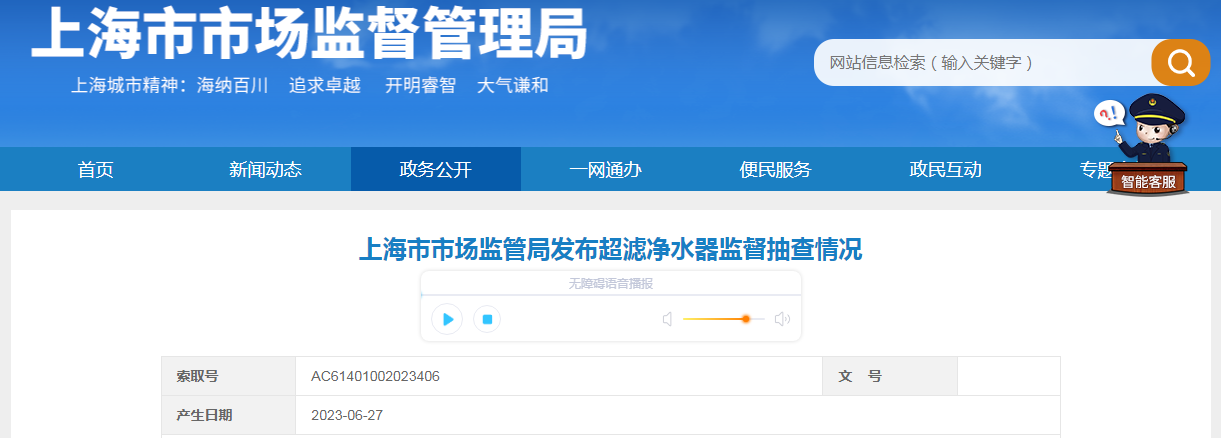
Task: Click the high-volume speaker icon
Action: coord(781,319)
